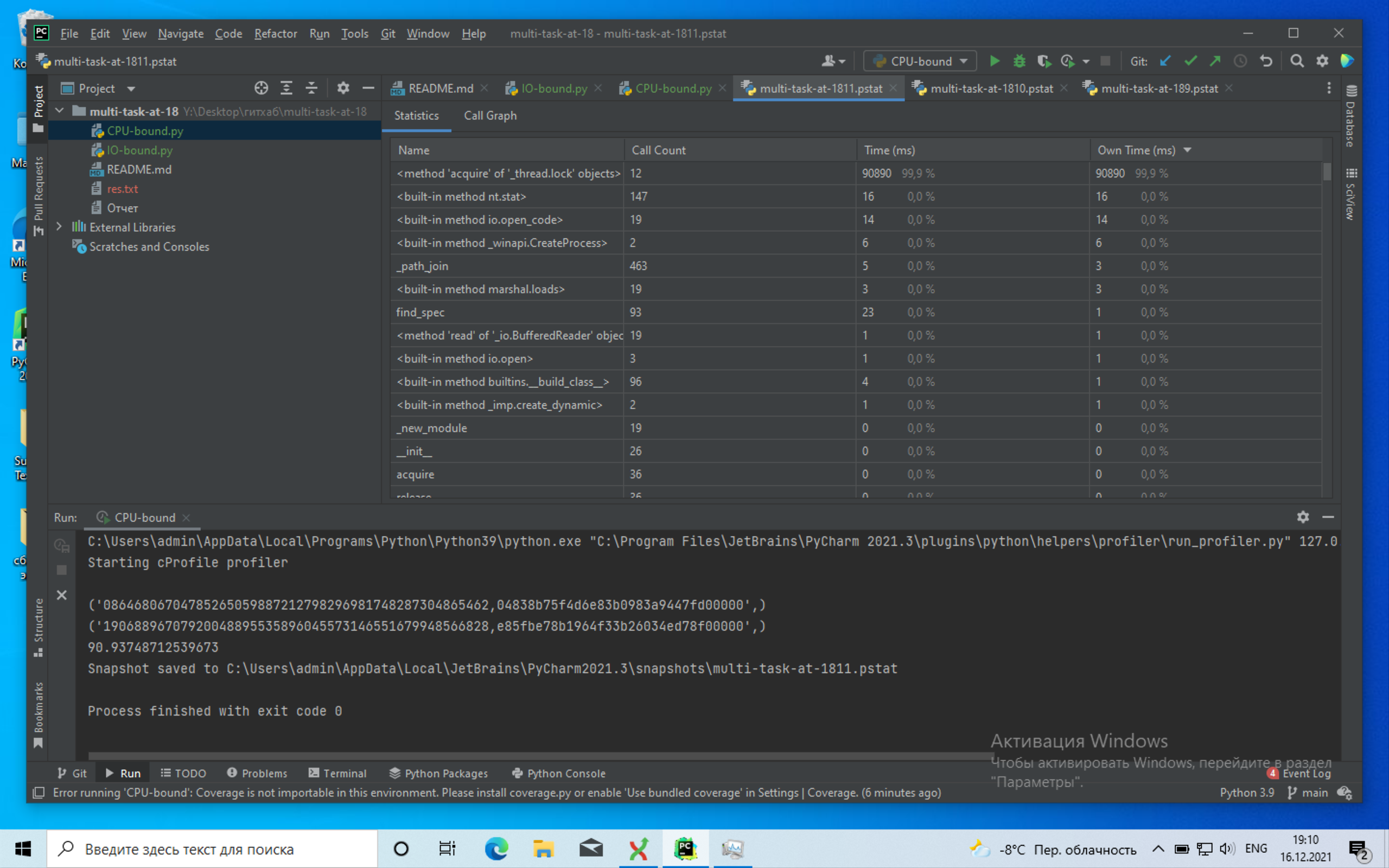Click Git commit checkmark icon
The width and height of the screenshot is (1389, 868).
point(1190,61)
